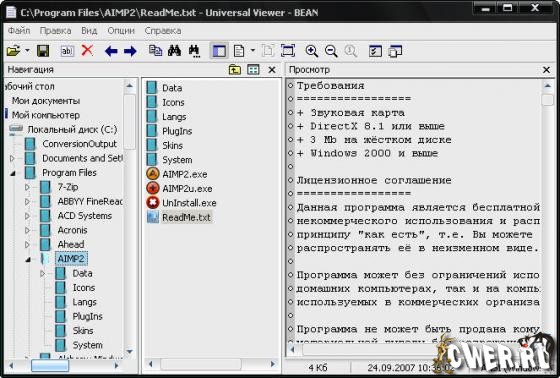560x378 pixels.
Task: Click the navigation tree horizontal scrollbar thumb
Action: pos(50,365)
